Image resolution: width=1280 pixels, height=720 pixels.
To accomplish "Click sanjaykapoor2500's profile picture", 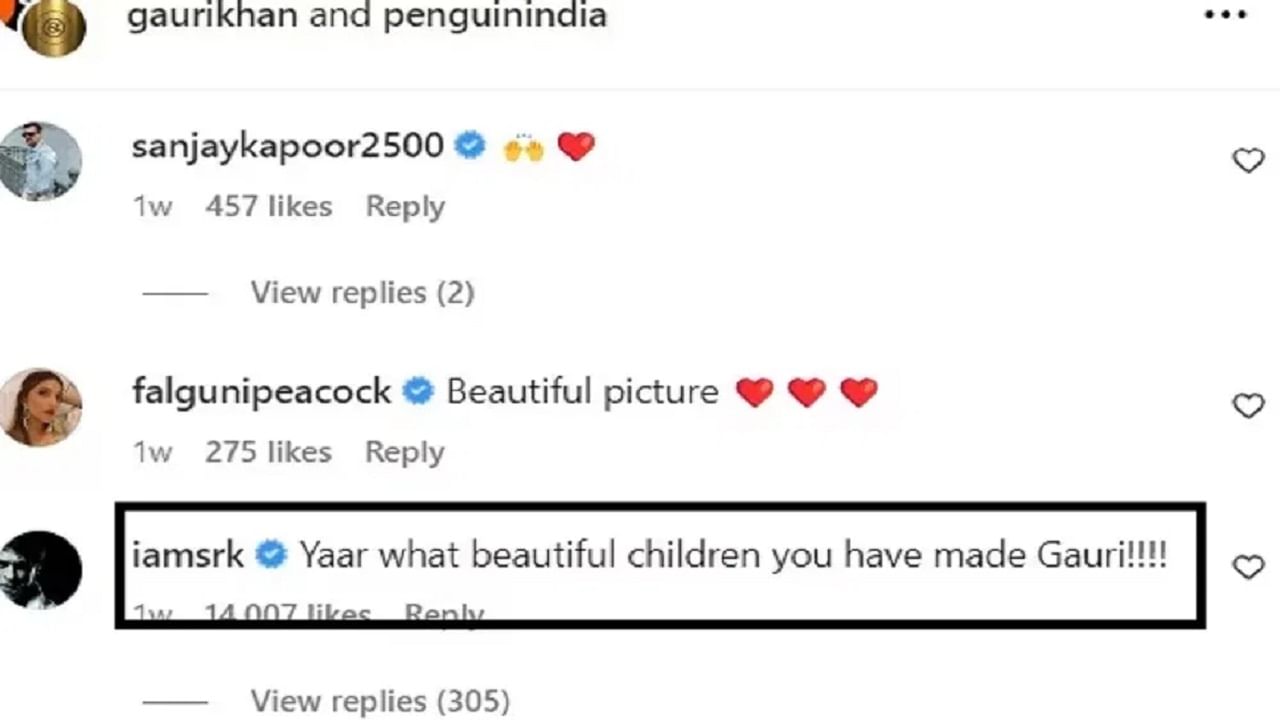I will coord(40,161).
